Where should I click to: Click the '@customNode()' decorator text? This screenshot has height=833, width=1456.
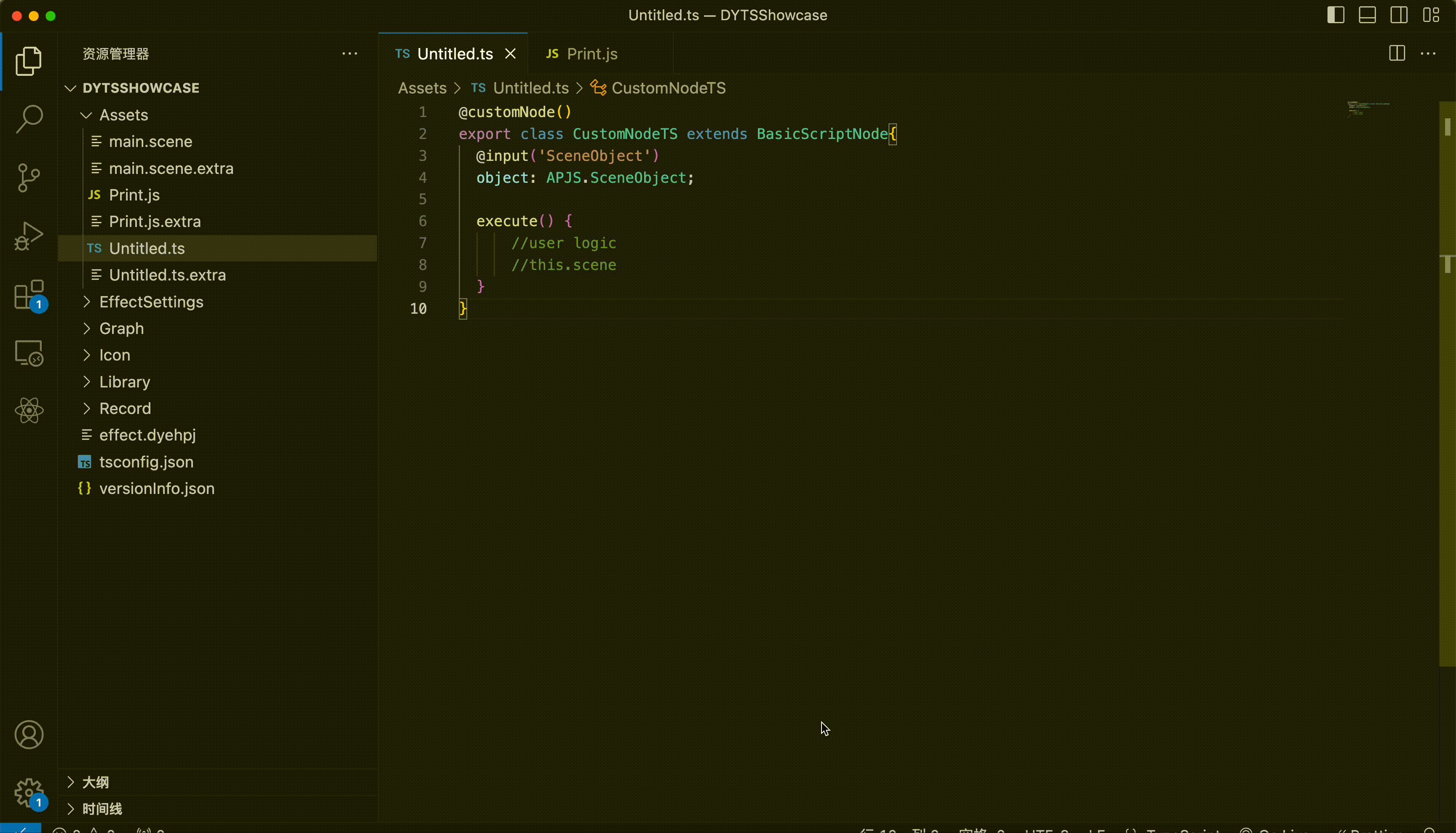[514, 112]
